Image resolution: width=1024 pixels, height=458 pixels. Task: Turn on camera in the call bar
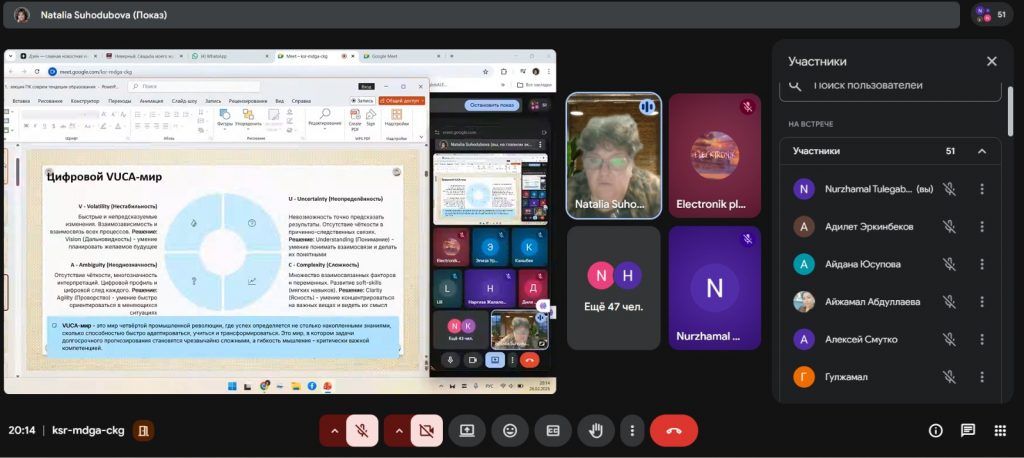coord(426,430)
